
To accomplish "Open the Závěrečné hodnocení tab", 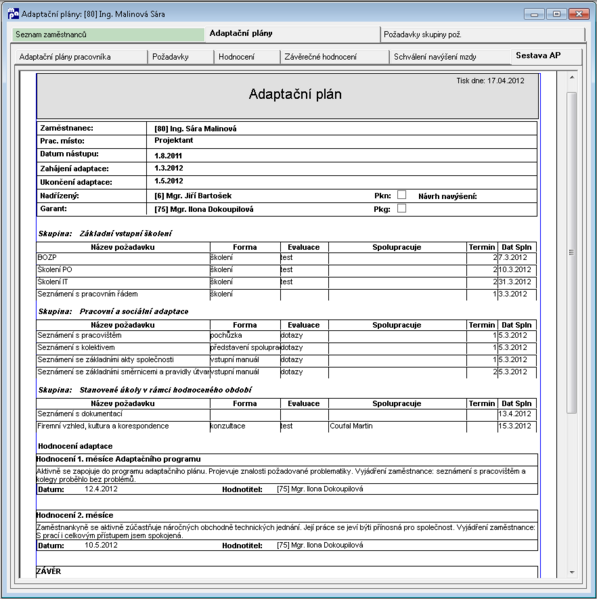I will coord(334,57).
